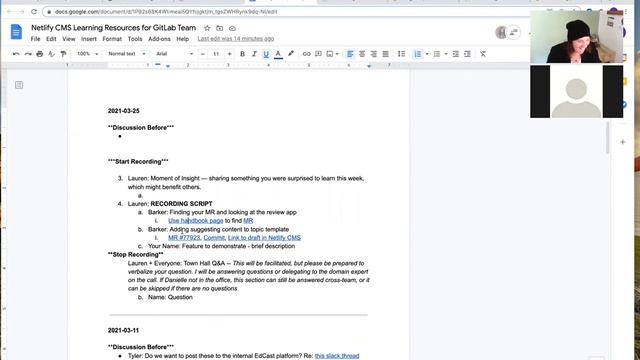
Task: Toggle the bulleted list
Action: point(437,54)
